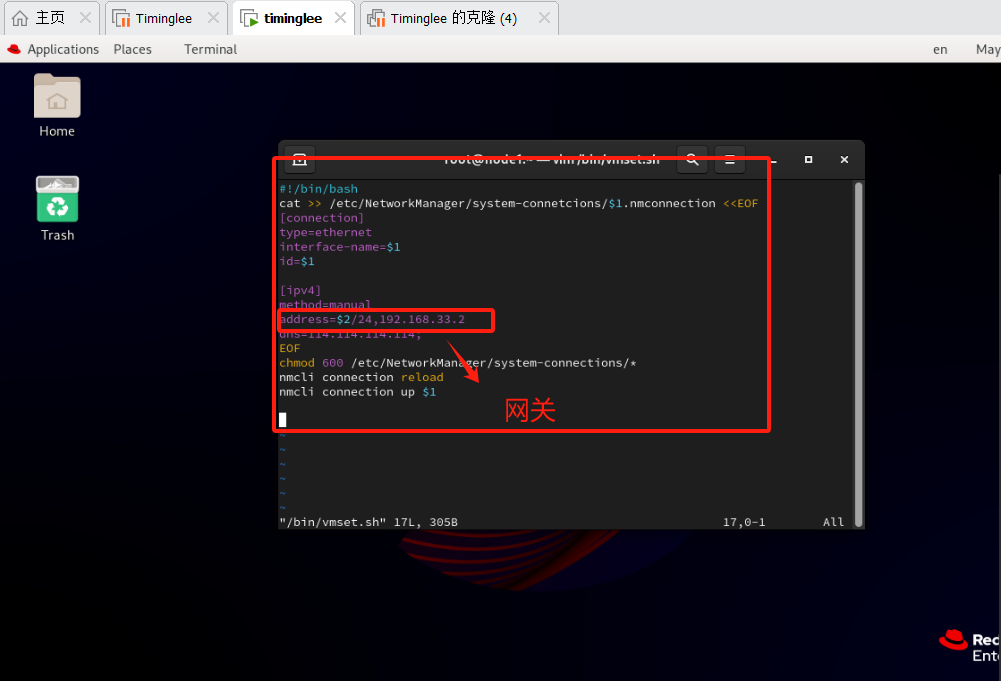Click the id=$1 line
This screenshot has width=1001, height=681.
[297, 261]
